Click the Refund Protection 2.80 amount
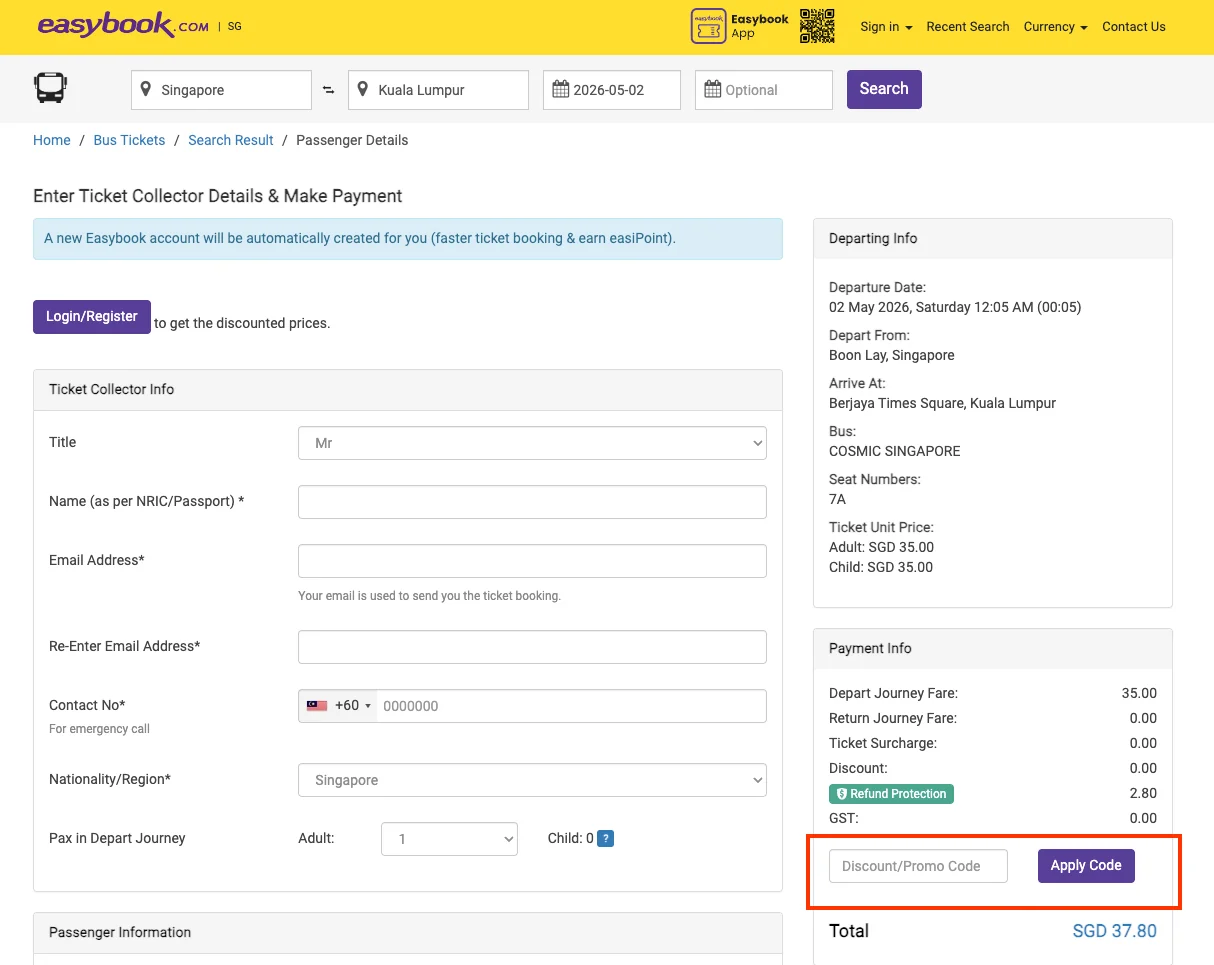 tap(1143, 793)
